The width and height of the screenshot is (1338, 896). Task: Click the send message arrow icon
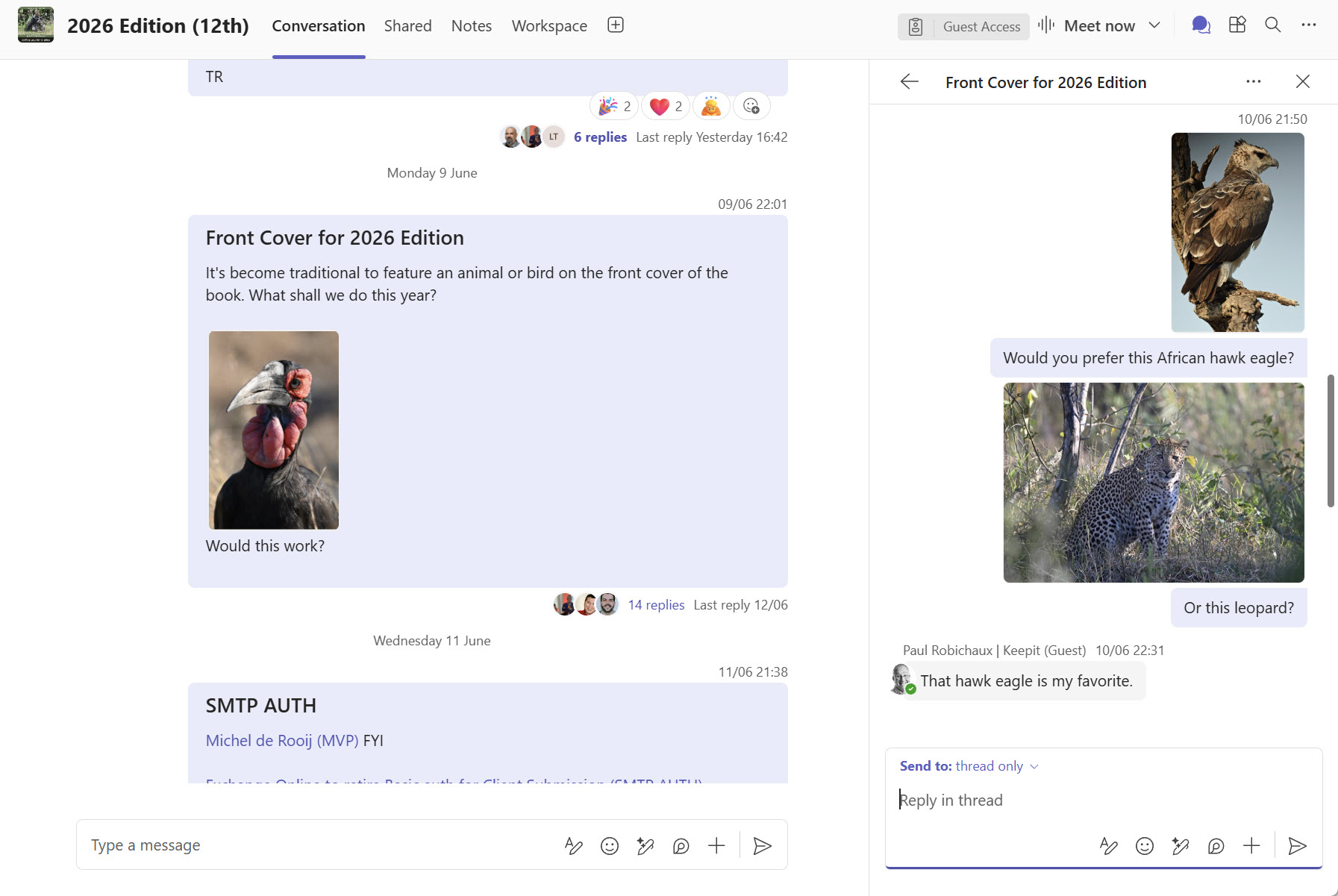click(x=762, y=845)
